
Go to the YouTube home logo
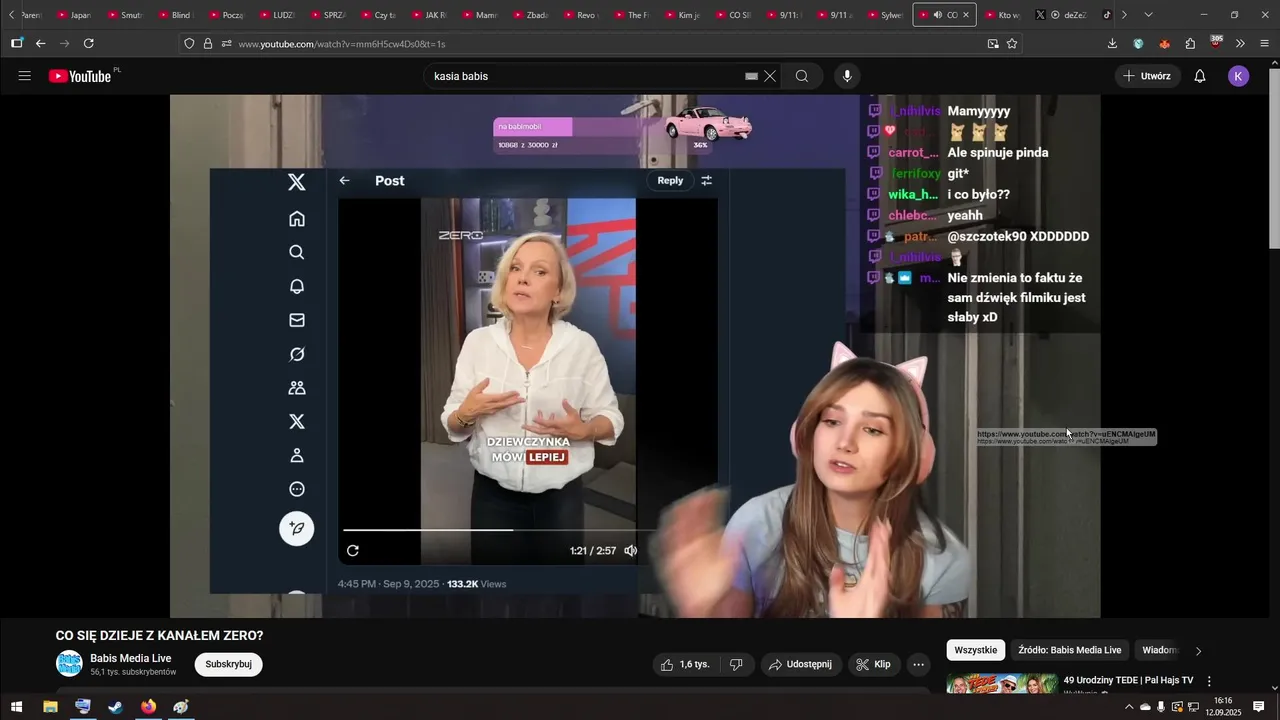82,76
